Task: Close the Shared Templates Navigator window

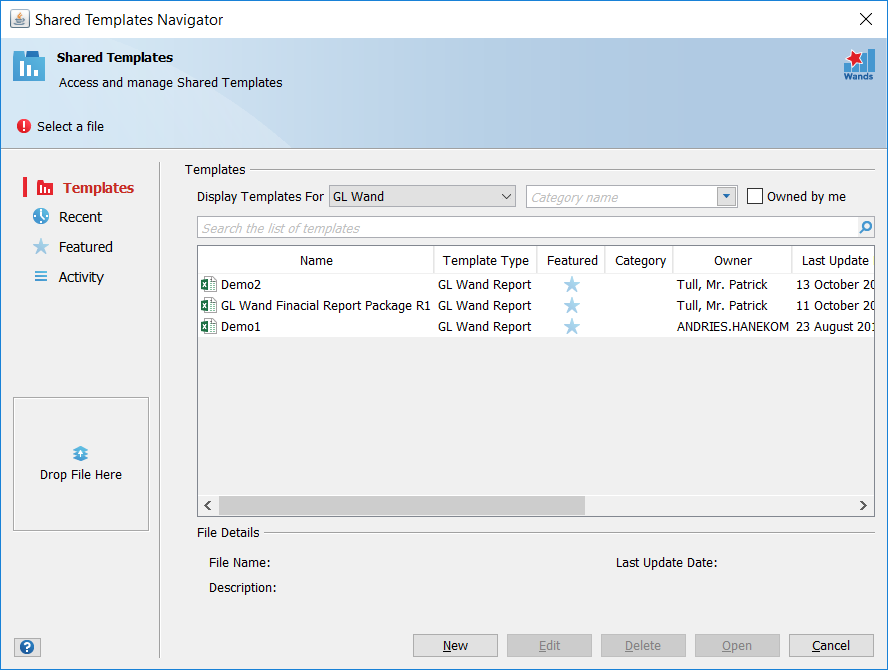Action: point(866,19)
